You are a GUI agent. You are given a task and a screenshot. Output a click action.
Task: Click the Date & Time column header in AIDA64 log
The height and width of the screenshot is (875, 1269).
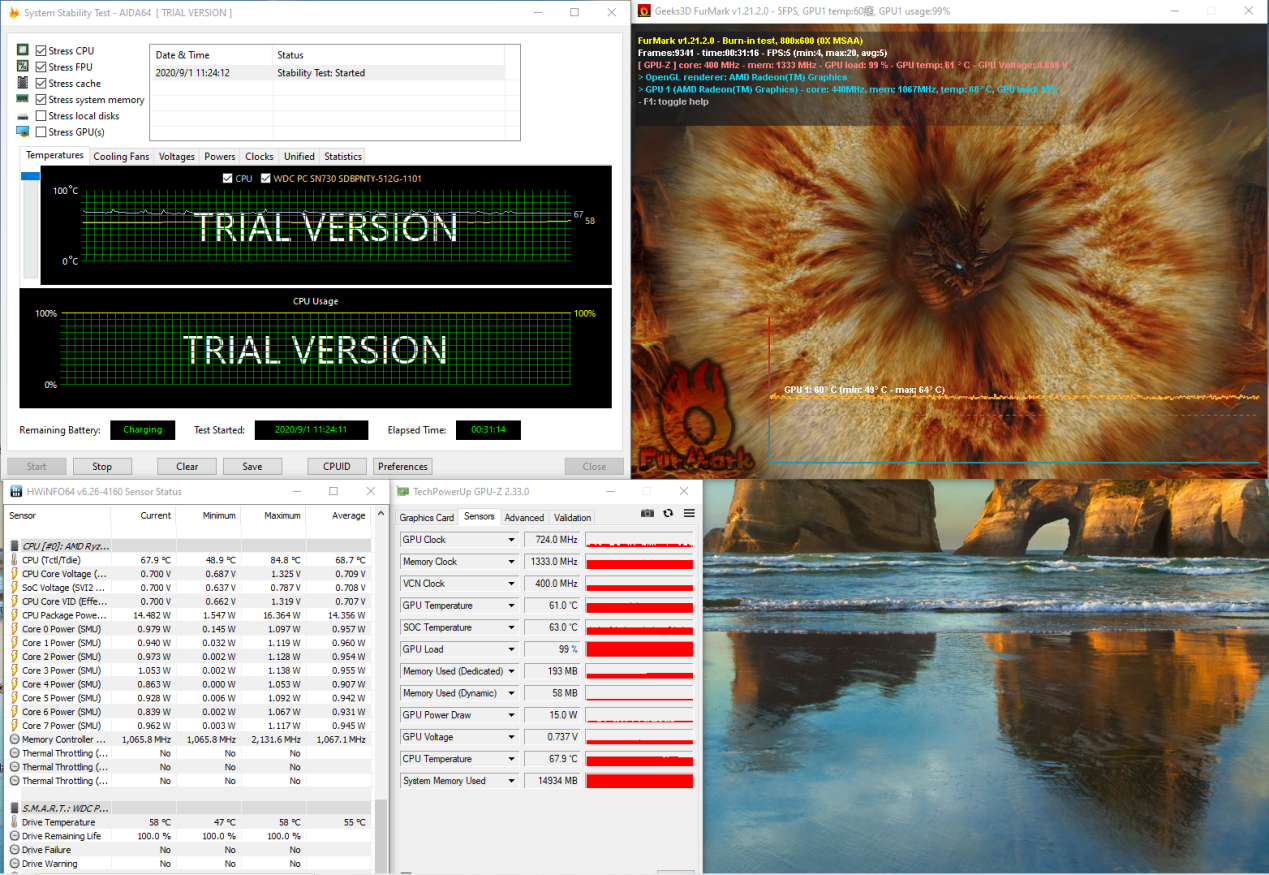211,55
